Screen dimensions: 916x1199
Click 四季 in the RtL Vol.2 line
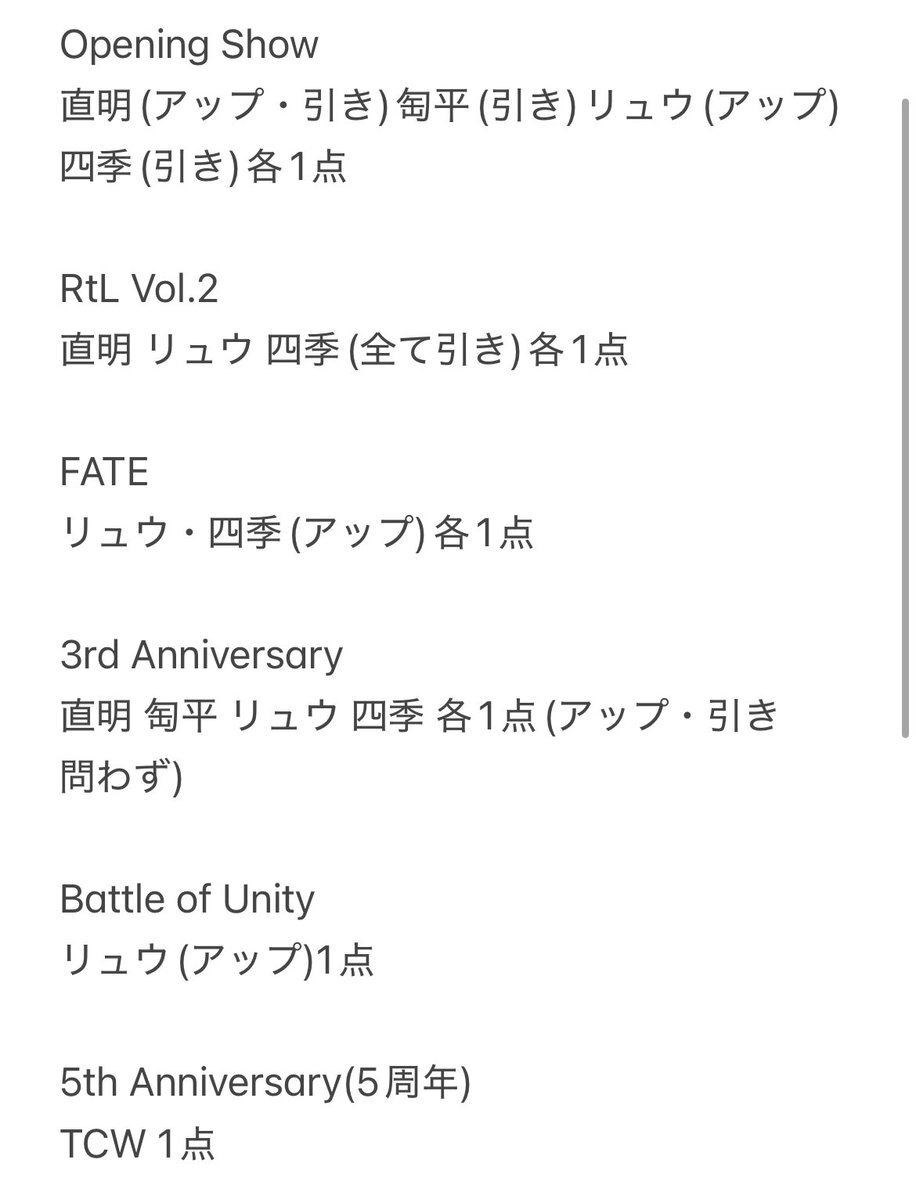(x=303, y=349)
